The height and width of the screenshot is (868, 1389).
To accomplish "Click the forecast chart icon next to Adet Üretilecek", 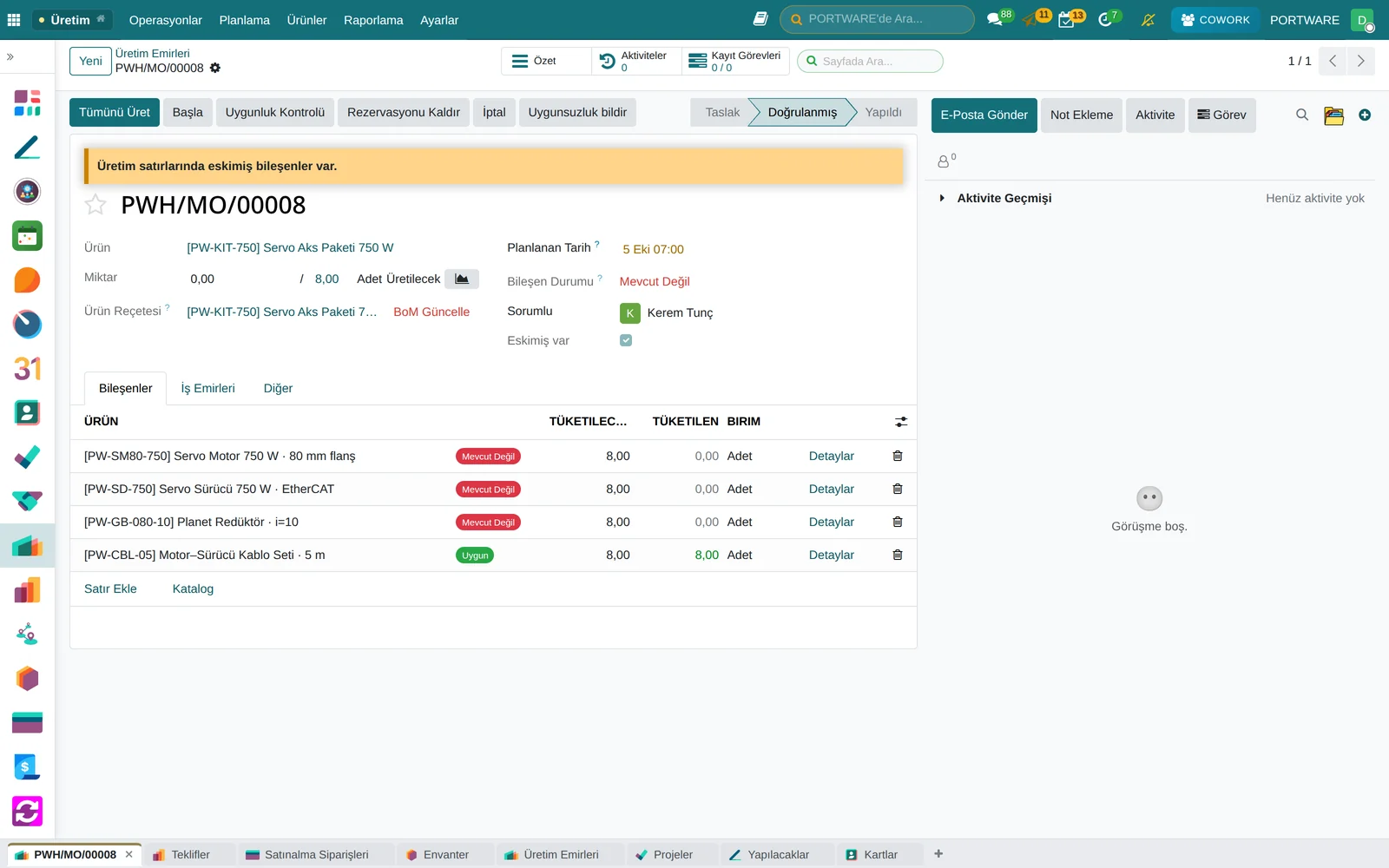I will 462,279.
